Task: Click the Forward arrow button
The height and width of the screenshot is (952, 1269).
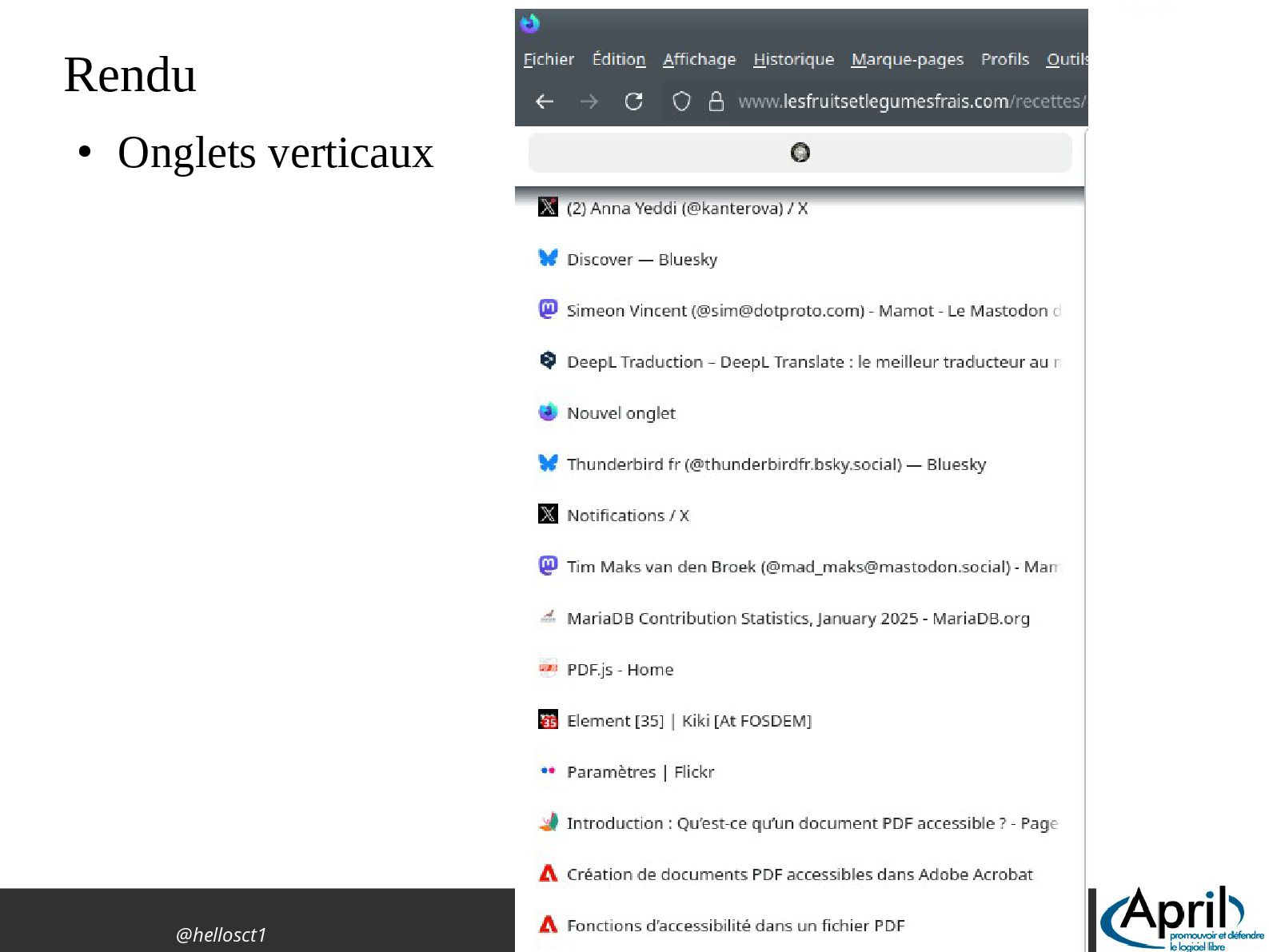Action: [x=589, y=102]
